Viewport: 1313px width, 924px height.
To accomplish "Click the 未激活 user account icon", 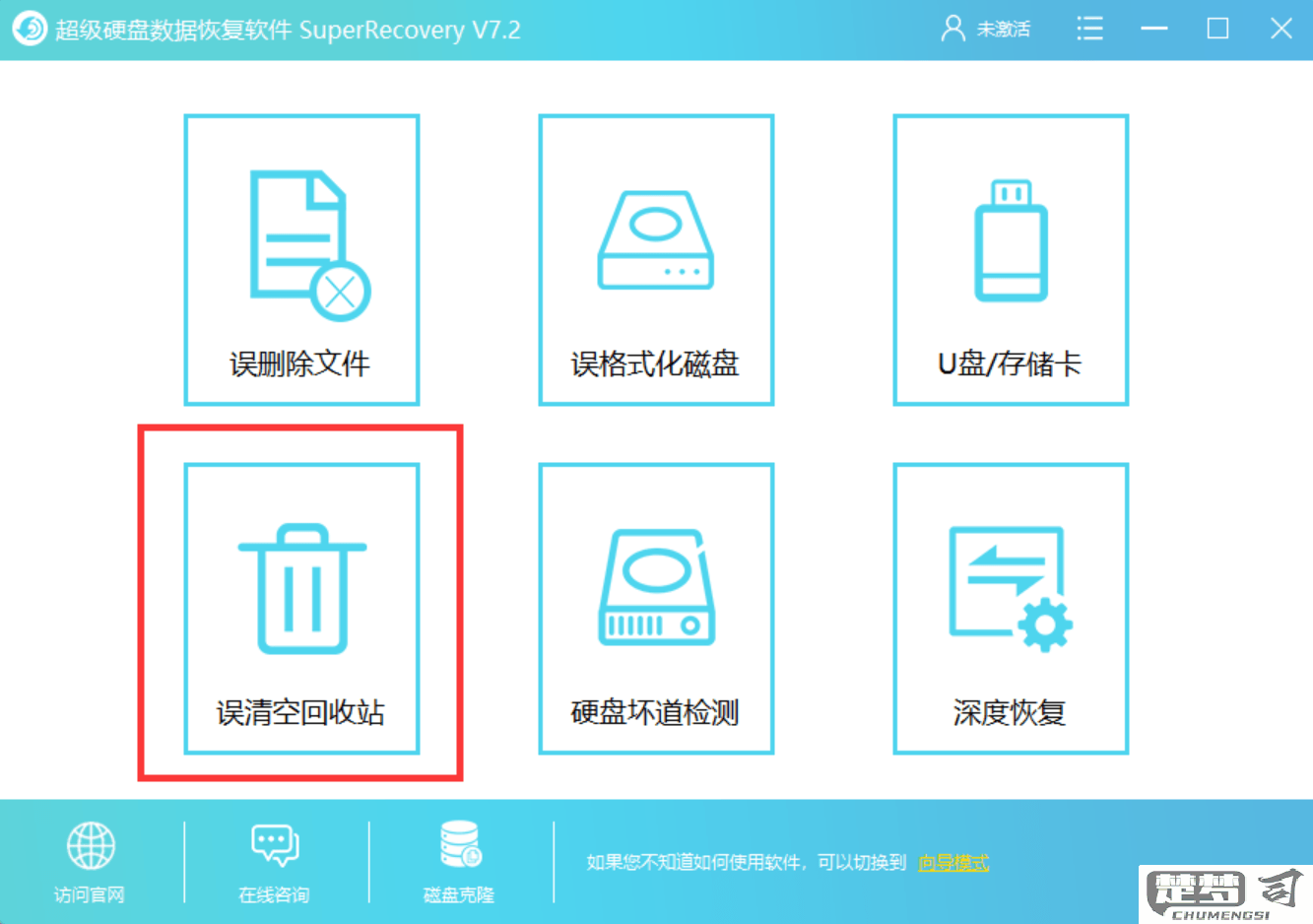I will (952, 29).
